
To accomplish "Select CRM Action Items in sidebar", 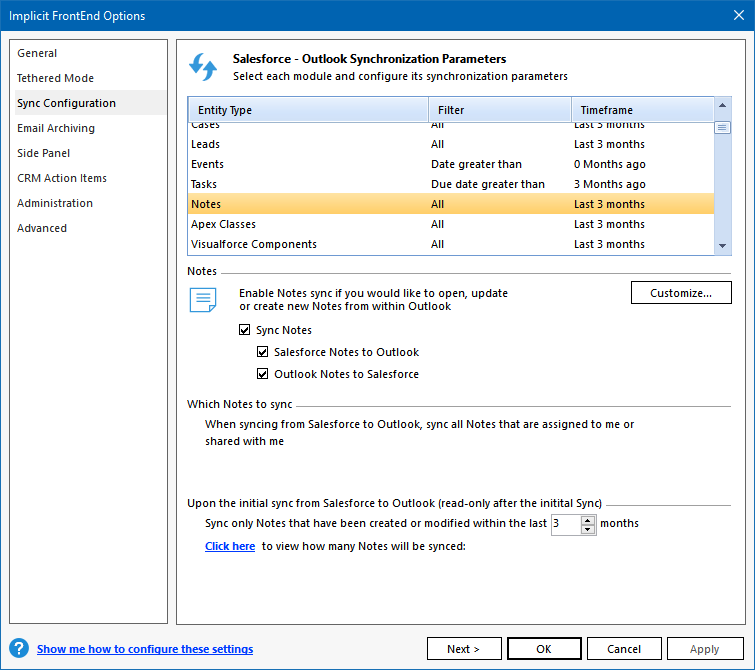I will (x=62, y=178).
